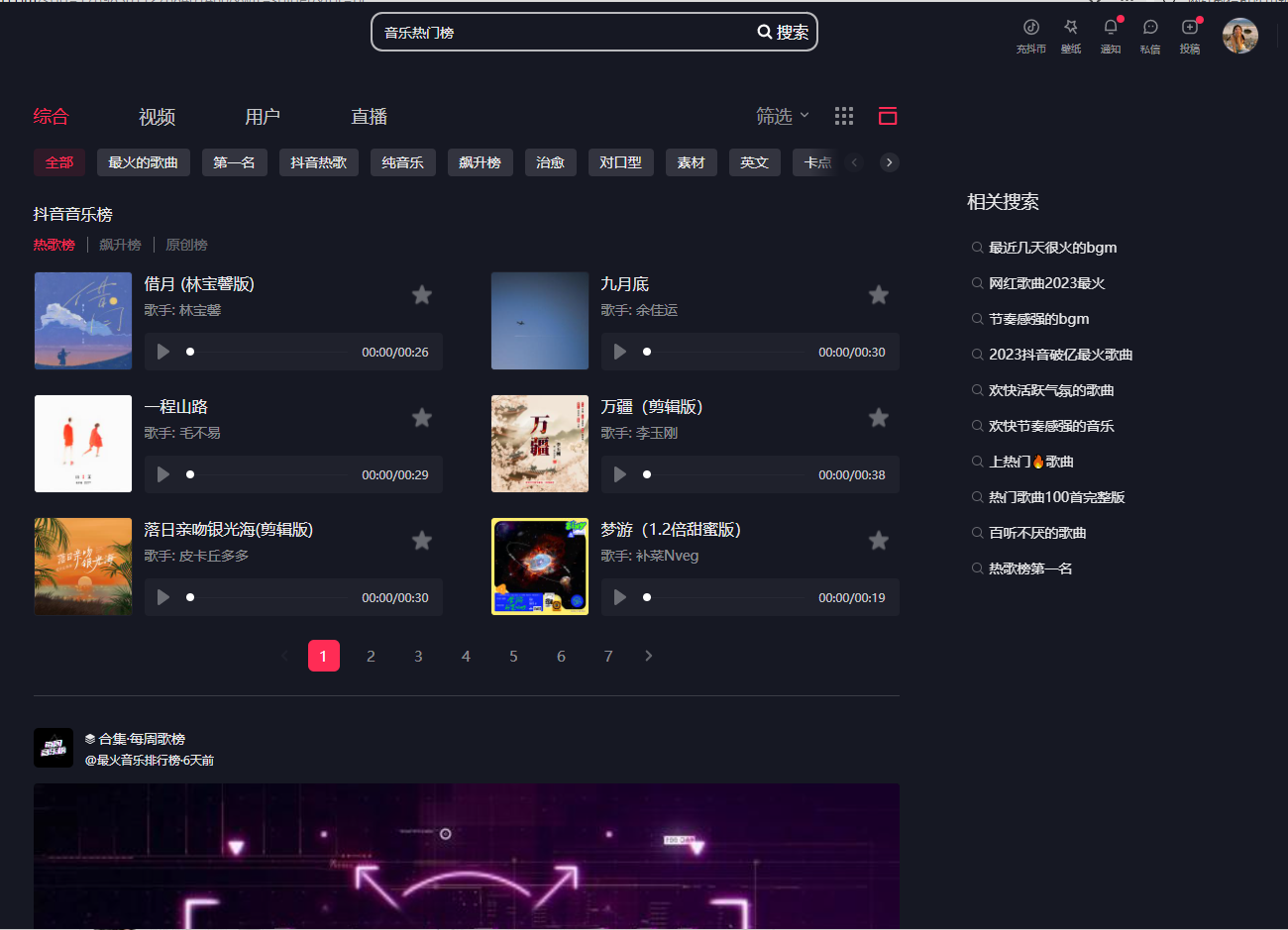Switch to the 视频 tab
The height and width of the screenshot is (930, 1288).
pos(157,117)
